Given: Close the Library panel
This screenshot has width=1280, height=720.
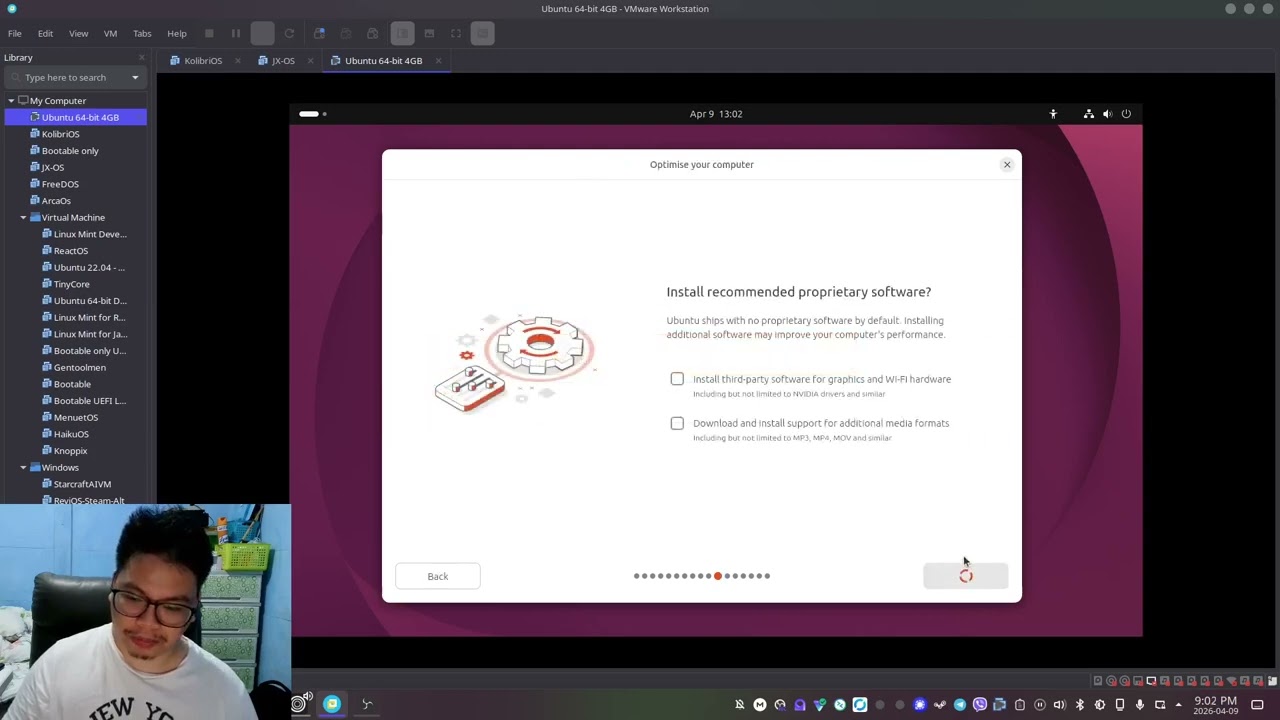Looking at the screenshot, I should pyautogui.click(x=142, y=58).
